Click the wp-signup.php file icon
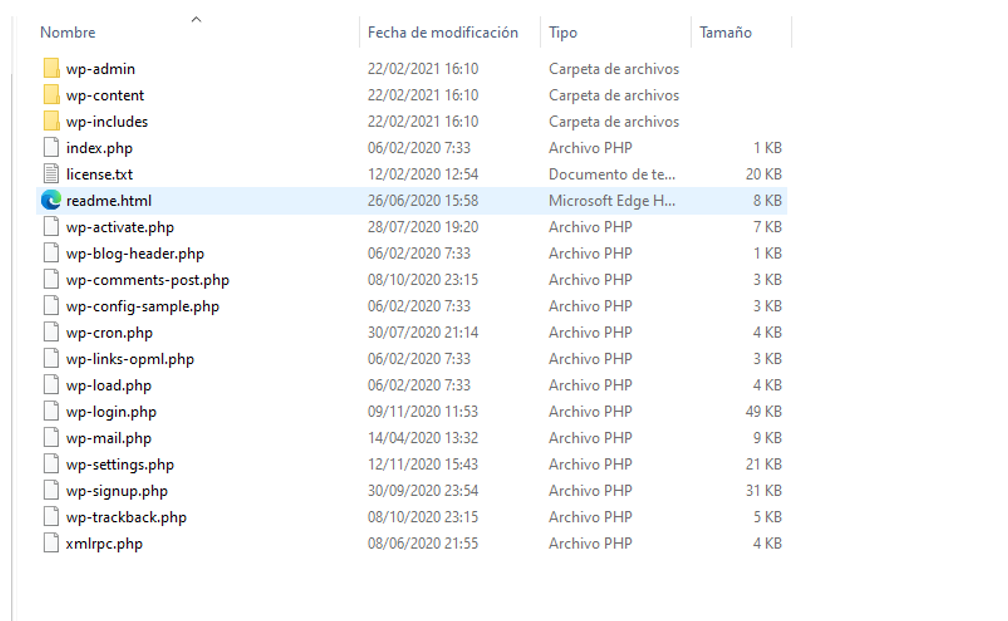Viewport: 1008px width, 621px height. [51, 490]
